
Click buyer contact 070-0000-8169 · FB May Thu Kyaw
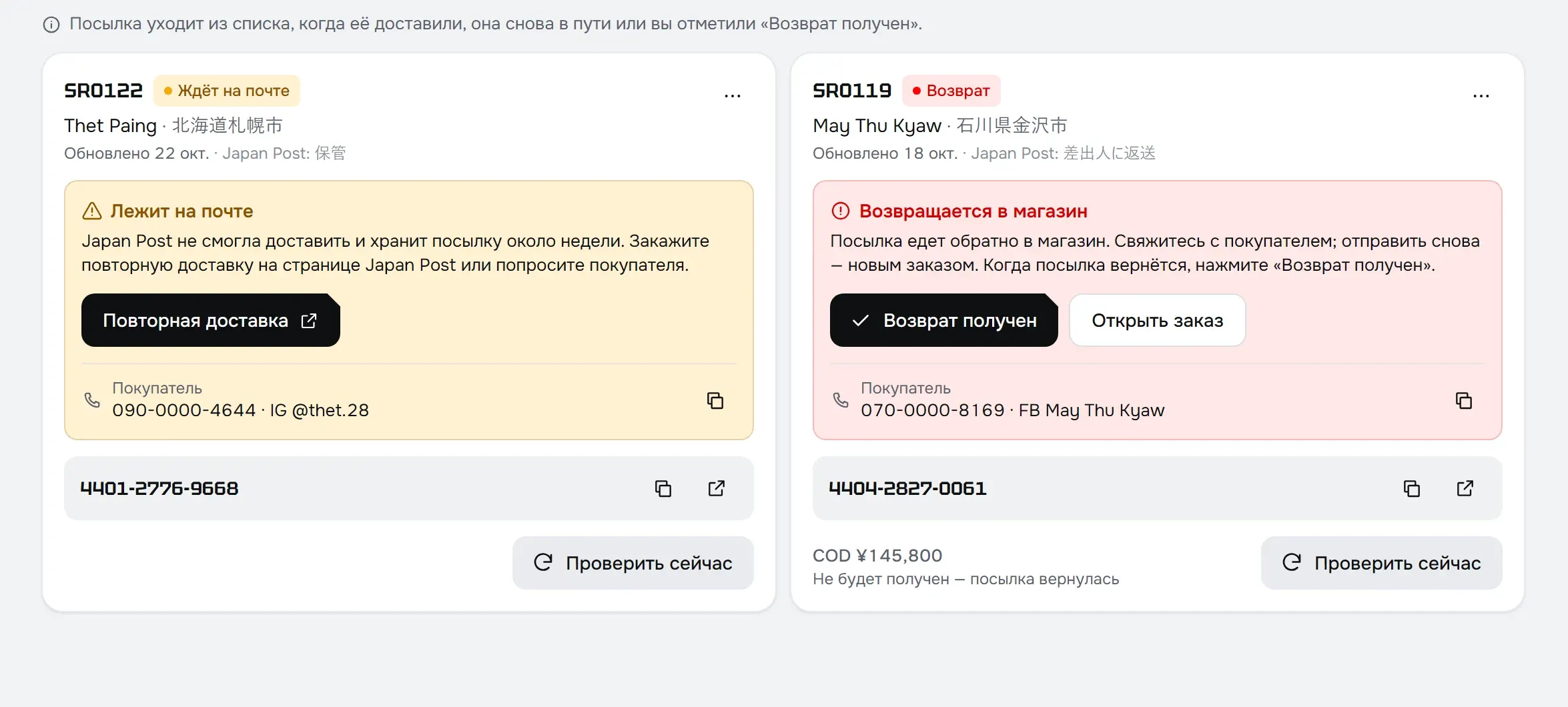tap(1013, 410)
